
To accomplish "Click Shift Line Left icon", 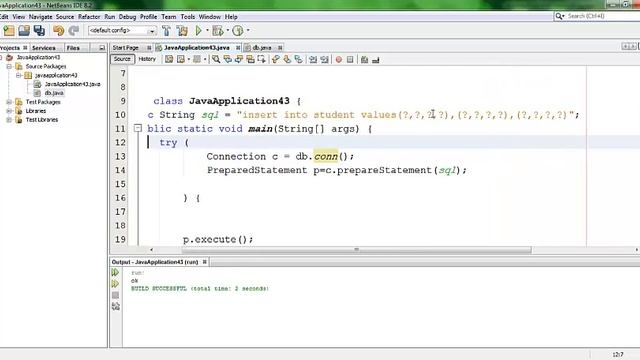I will pos(313,60).
